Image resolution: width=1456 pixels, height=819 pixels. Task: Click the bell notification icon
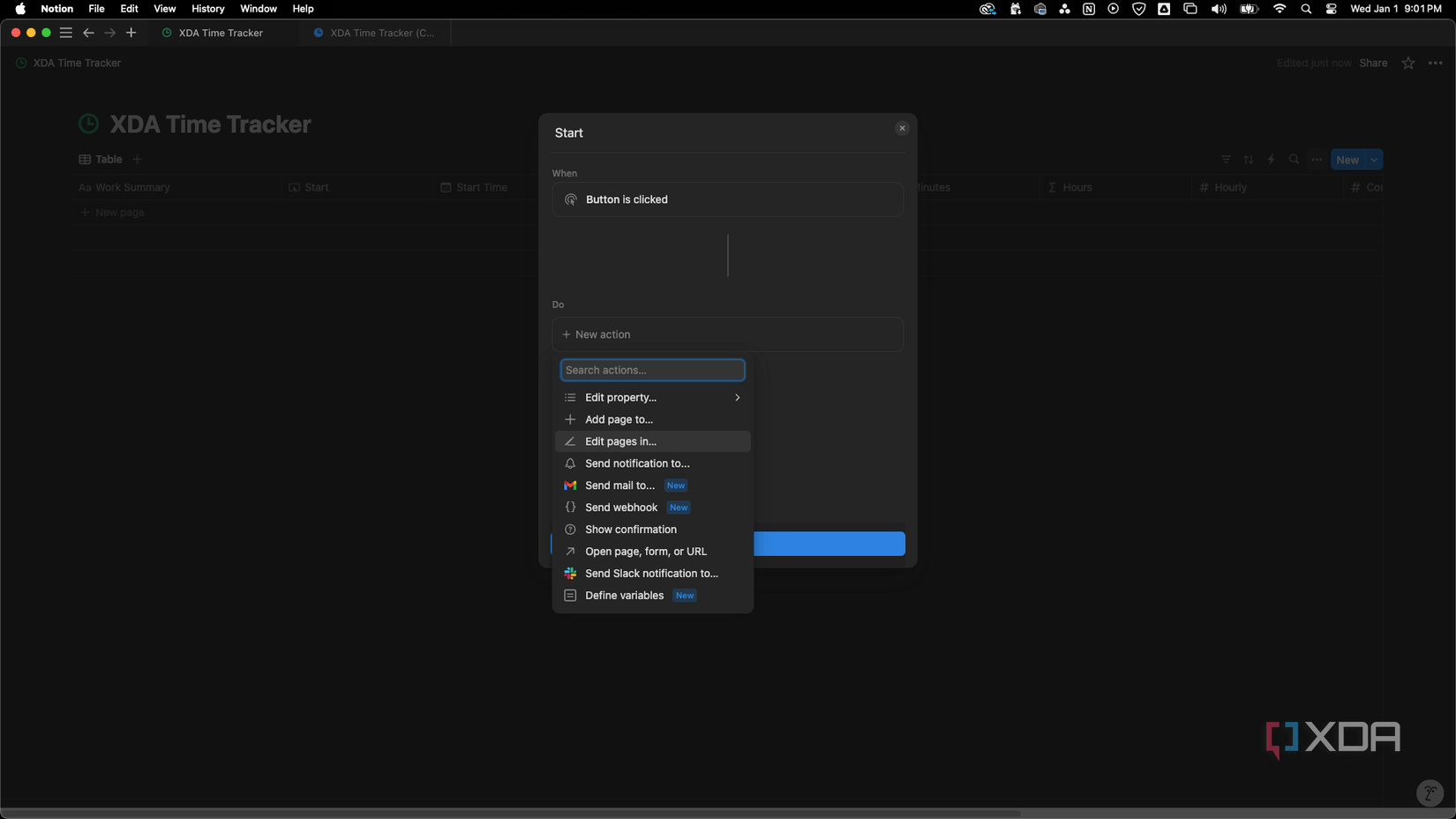point(570,463)
